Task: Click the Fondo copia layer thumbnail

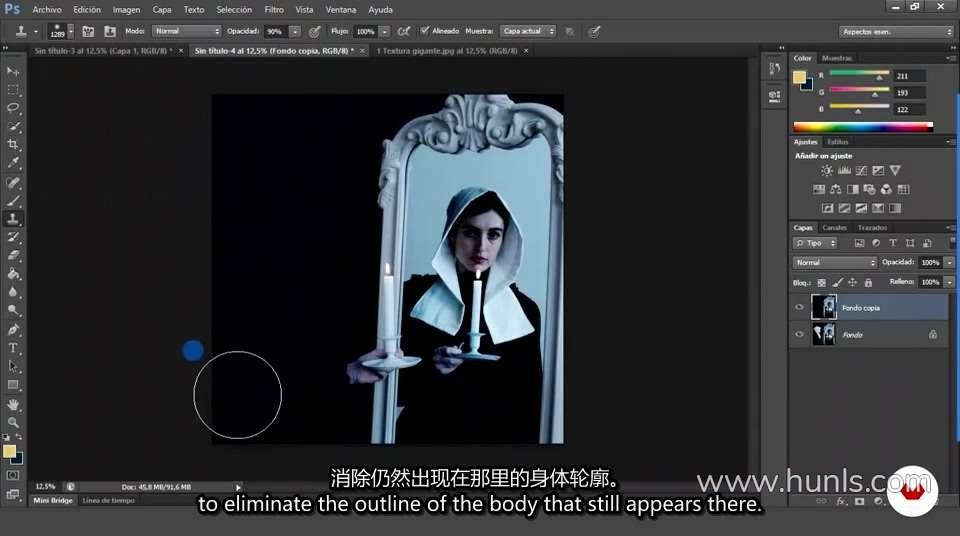Action: point(823,307)
